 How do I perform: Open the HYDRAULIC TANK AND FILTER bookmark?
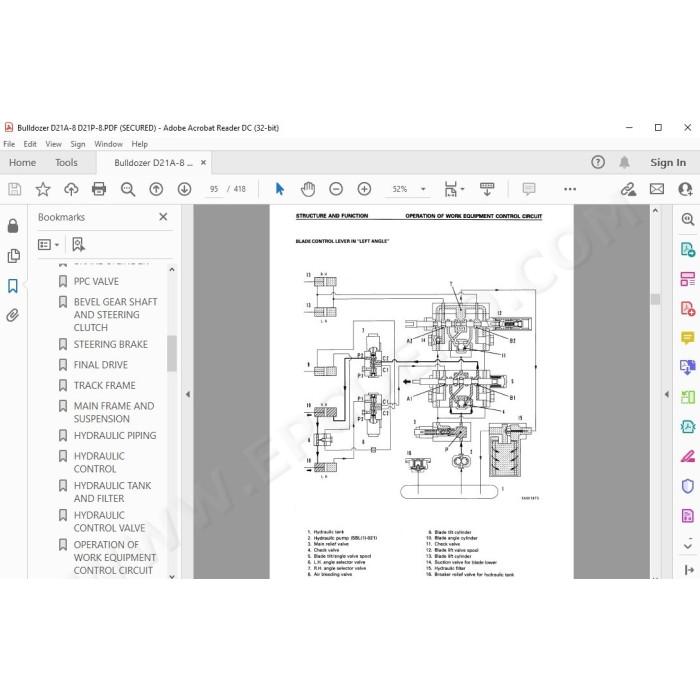(112, 492)
